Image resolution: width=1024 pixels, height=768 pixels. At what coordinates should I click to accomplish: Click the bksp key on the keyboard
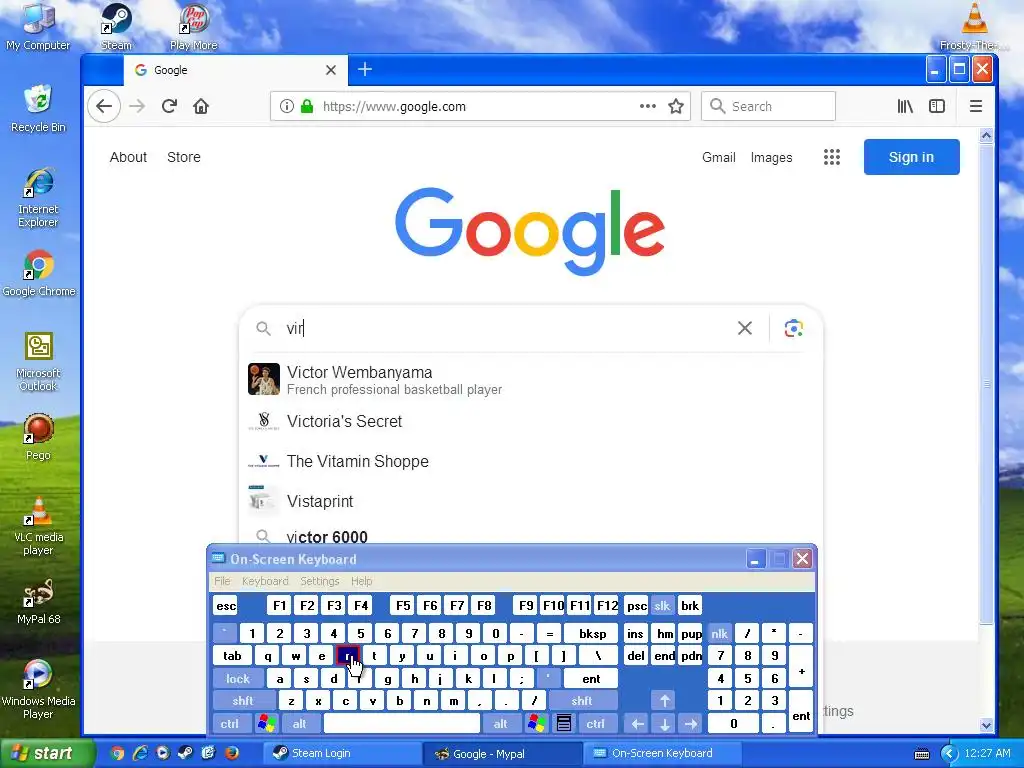[592, 633]
